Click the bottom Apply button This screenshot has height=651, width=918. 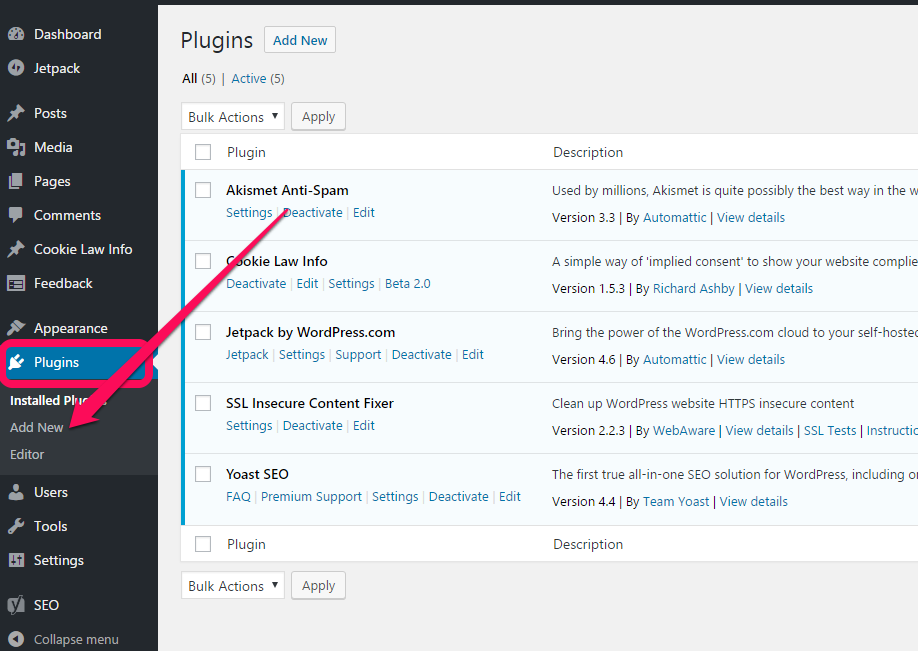(x=318, y=585)
